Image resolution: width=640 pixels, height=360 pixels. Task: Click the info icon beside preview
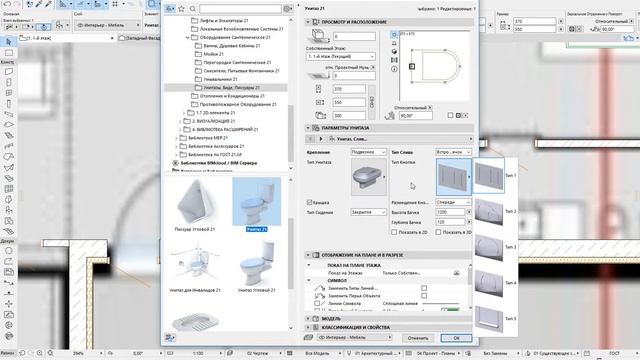394,69
